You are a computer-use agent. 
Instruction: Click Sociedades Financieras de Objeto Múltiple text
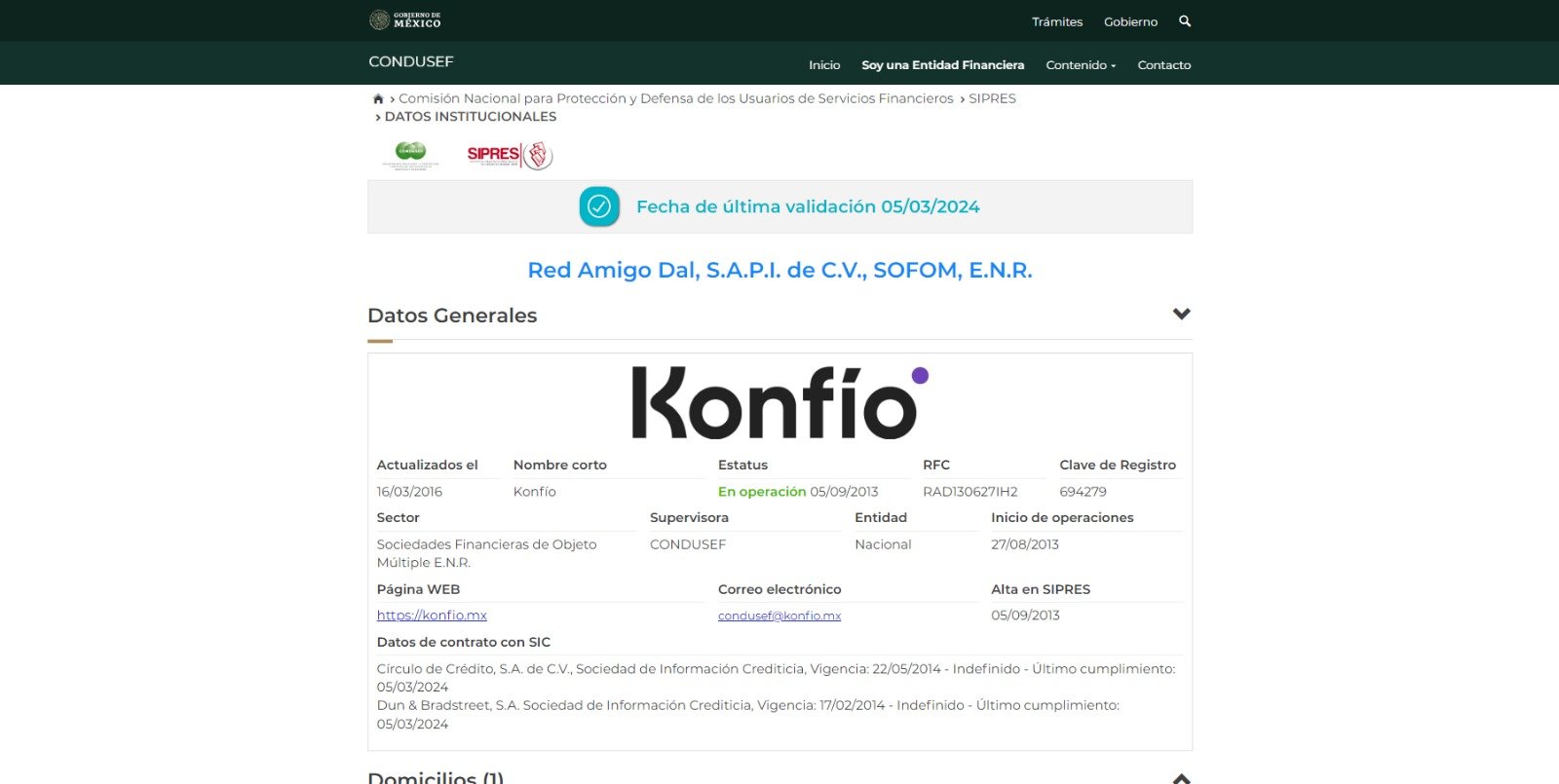coord(486,553)
